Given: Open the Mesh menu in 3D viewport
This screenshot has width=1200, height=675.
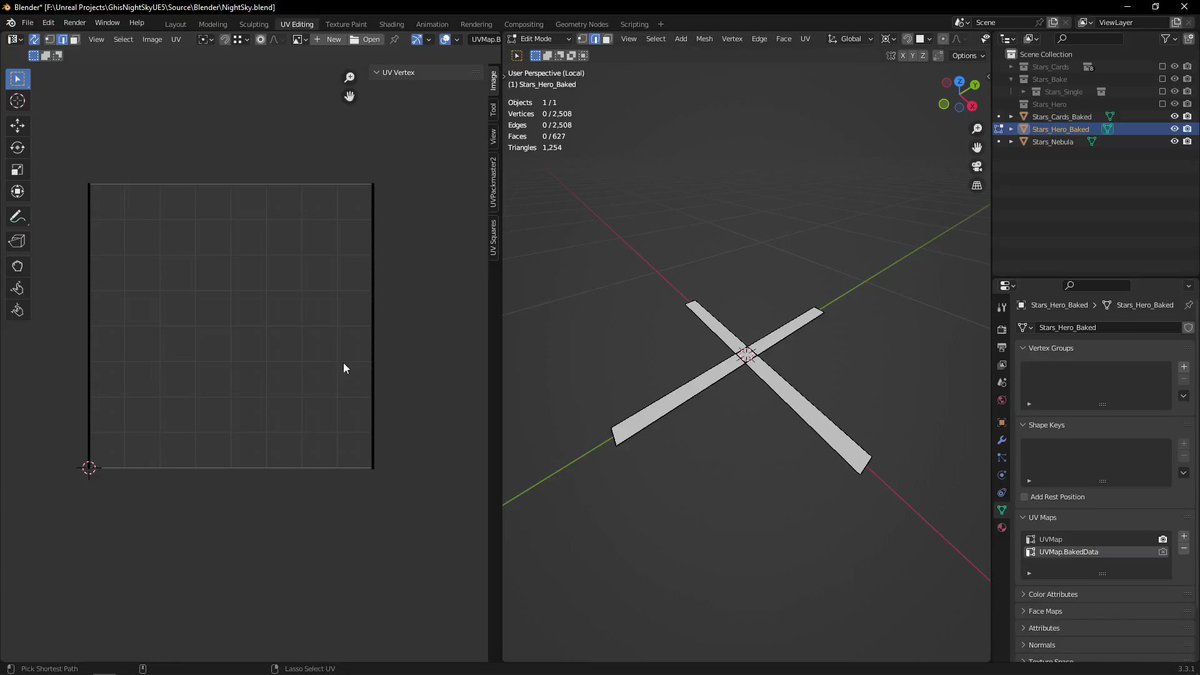Looking at the screenshot, I should [704, 39].
